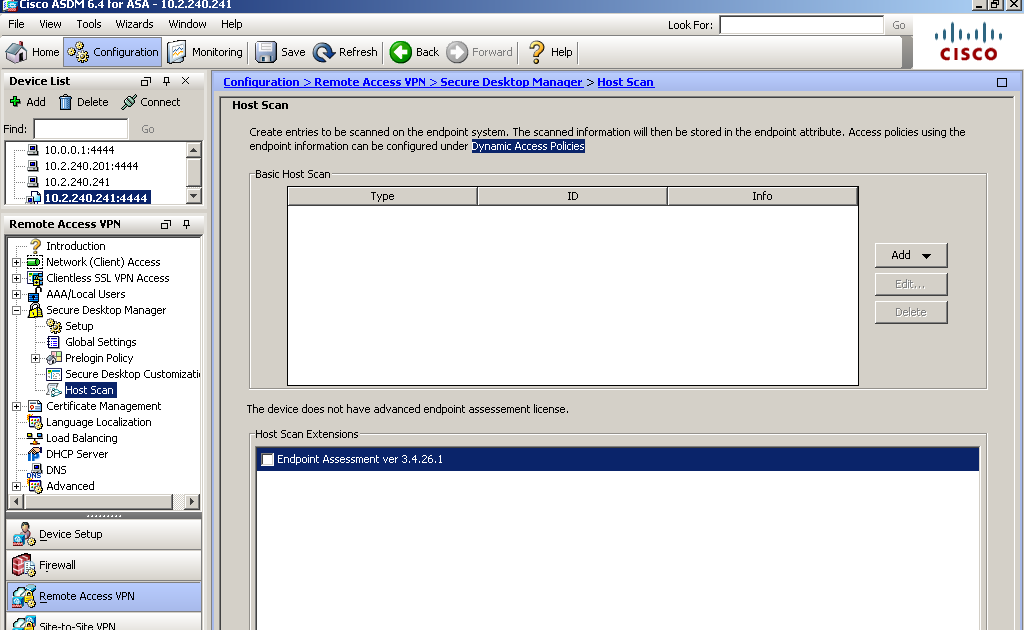This screenshot has height=630, width=1024.
Task: Delete selected device from list
Action: pos(84,102)
